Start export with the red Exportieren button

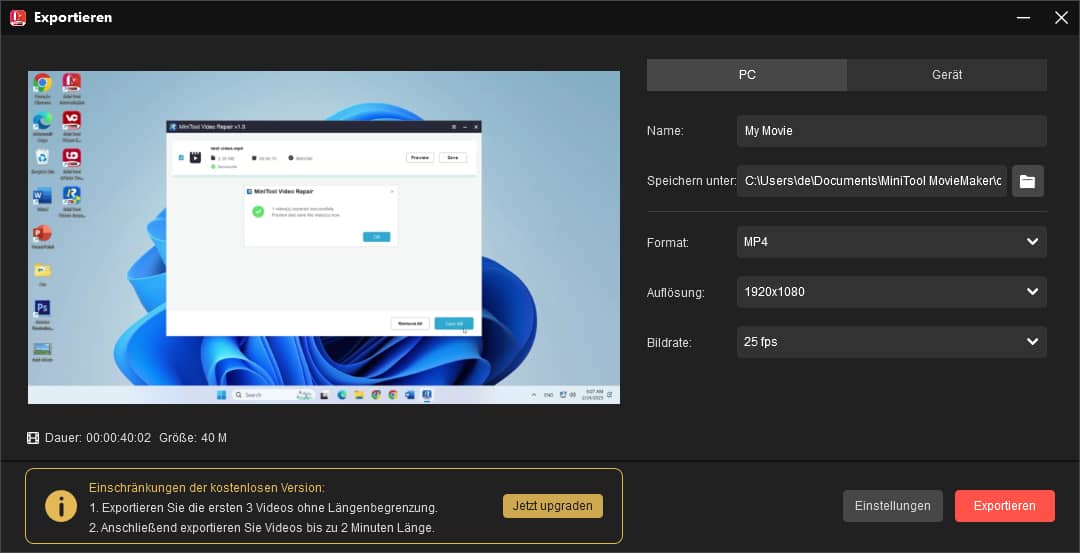point(1004,506)
